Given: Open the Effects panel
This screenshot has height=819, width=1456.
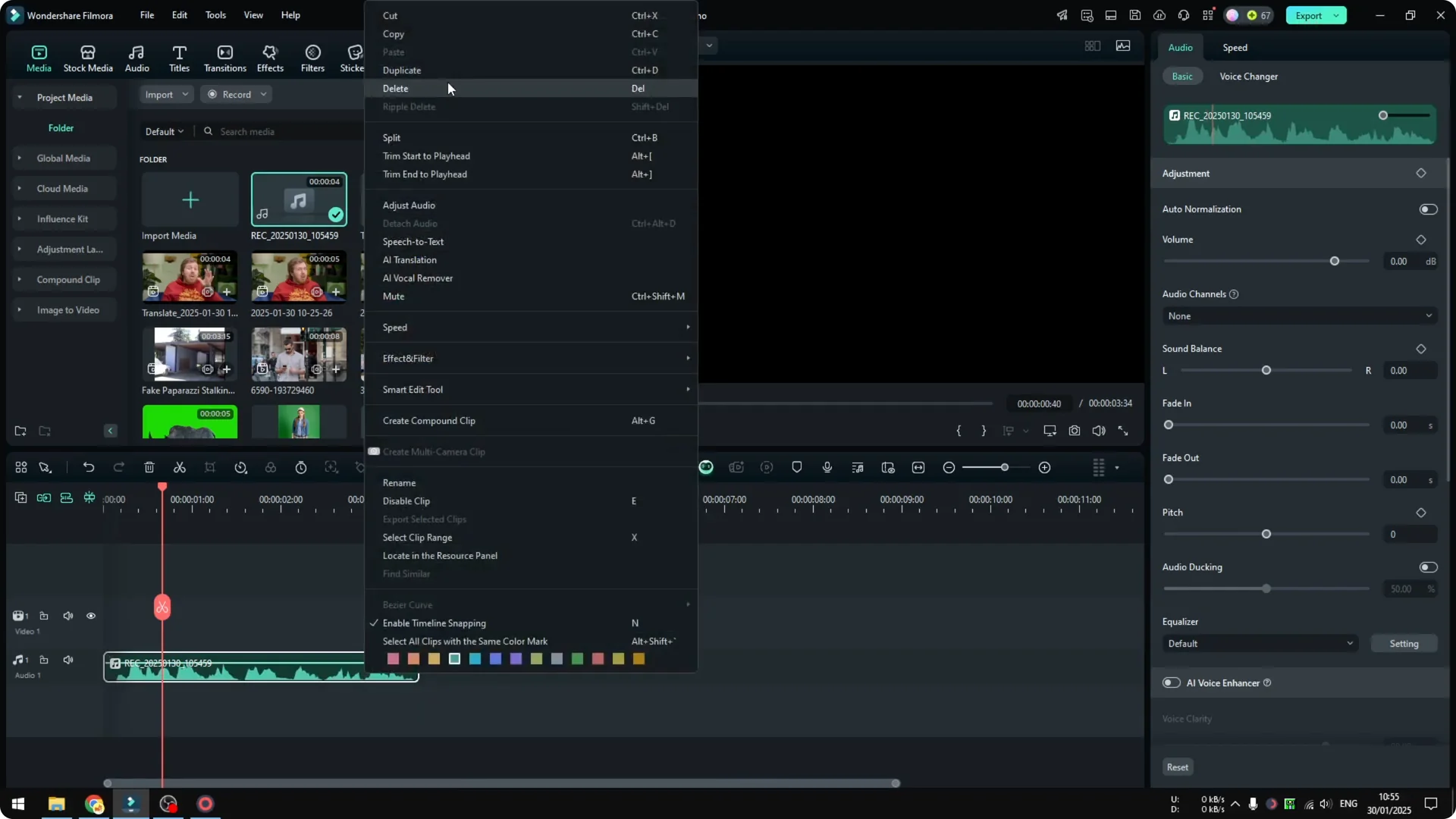Looking at the screenshot, I should click(x=270, y=57).
